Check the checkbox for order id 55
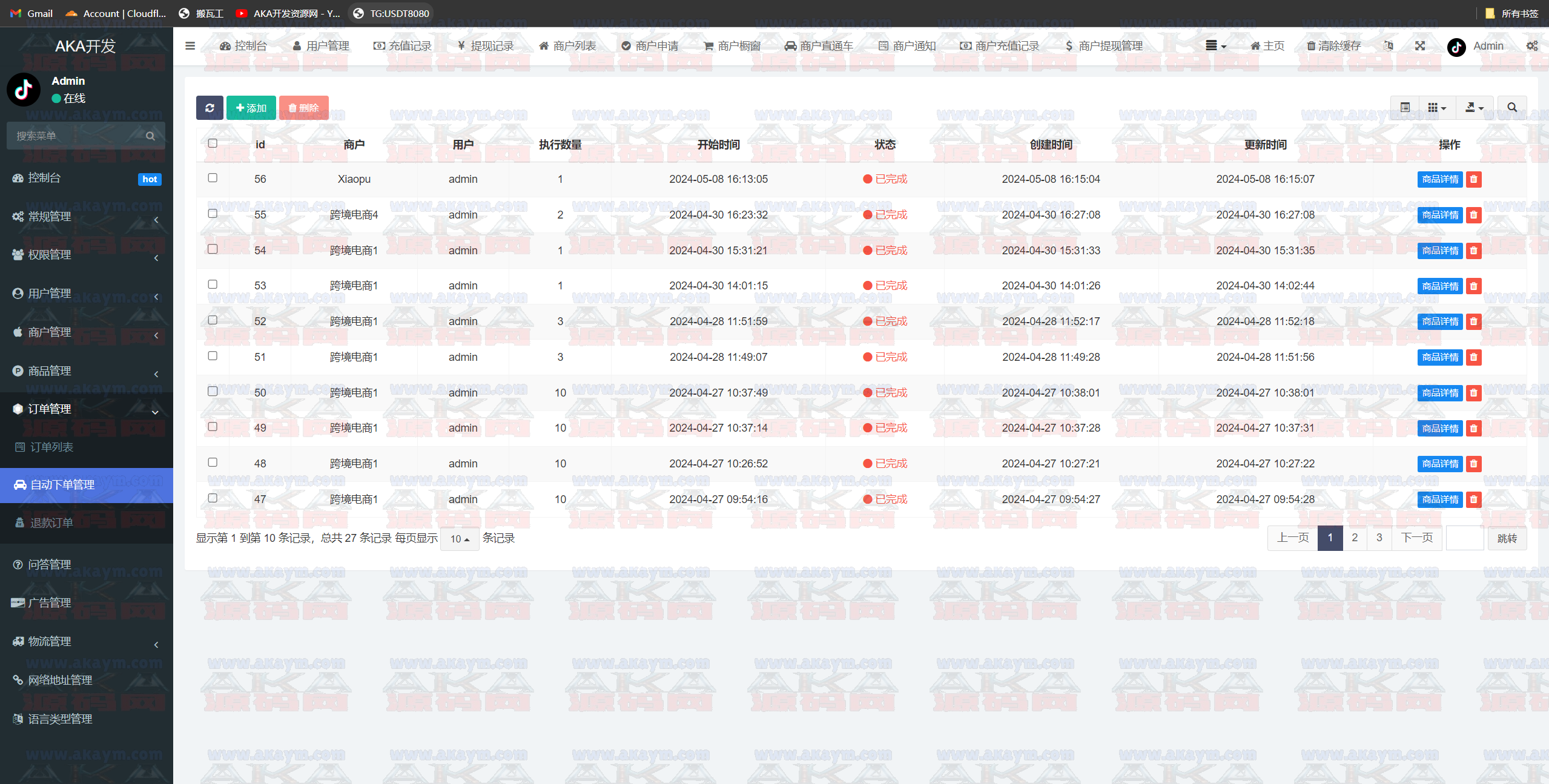This screenshot has width=1549, height=784. coord(213,214)
